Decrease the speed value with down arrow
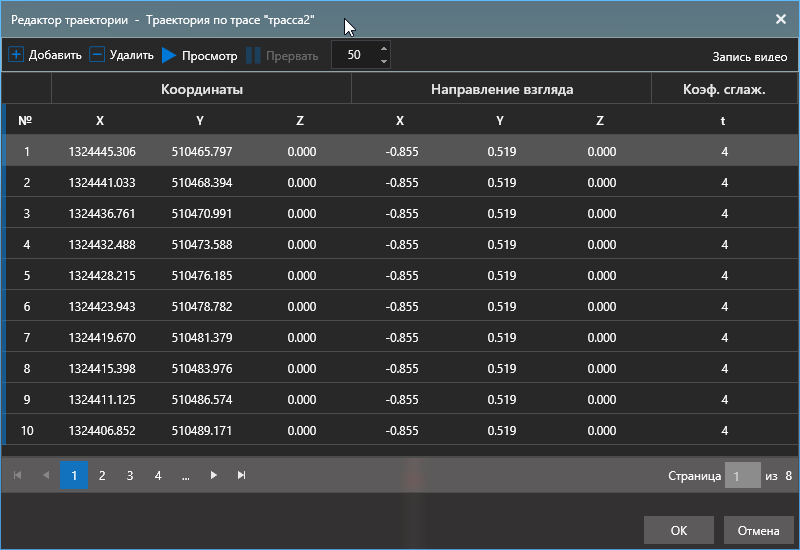Viewport: 800px width, 550px height. 384,62
